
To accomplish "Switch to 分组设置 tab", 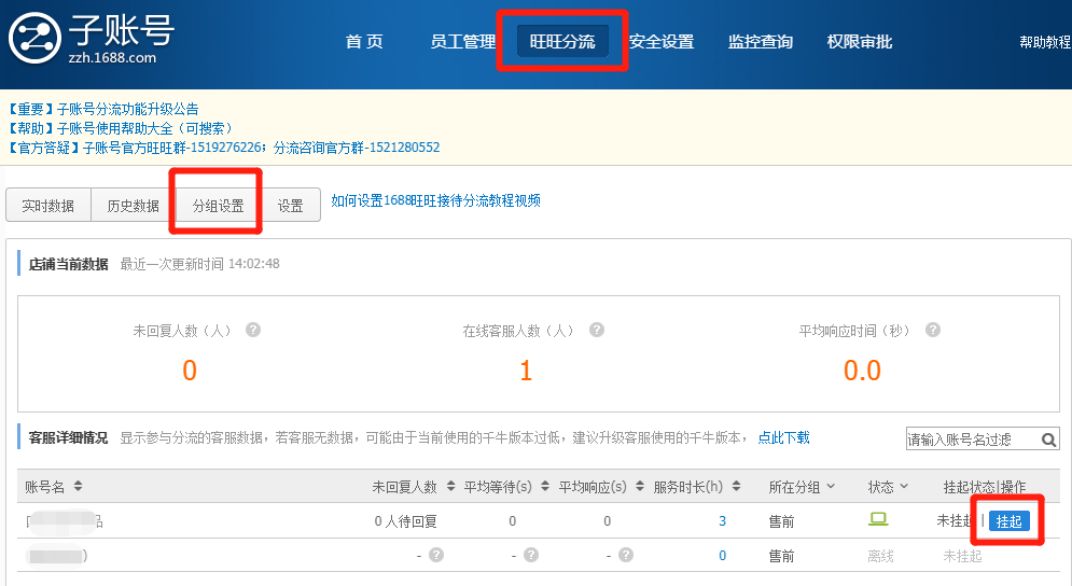I will (218, 206).
